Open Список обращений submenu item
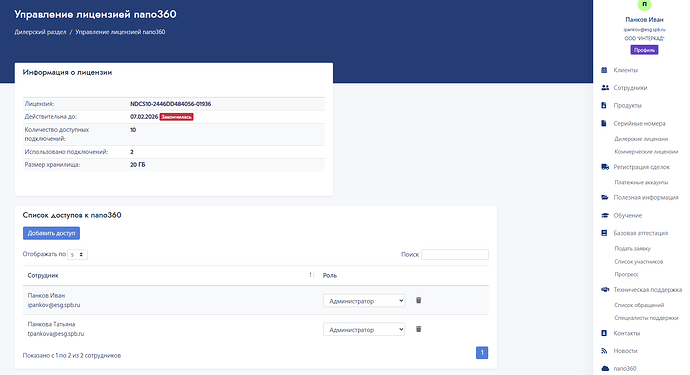 pyautogui.click(x=639, y=305)
